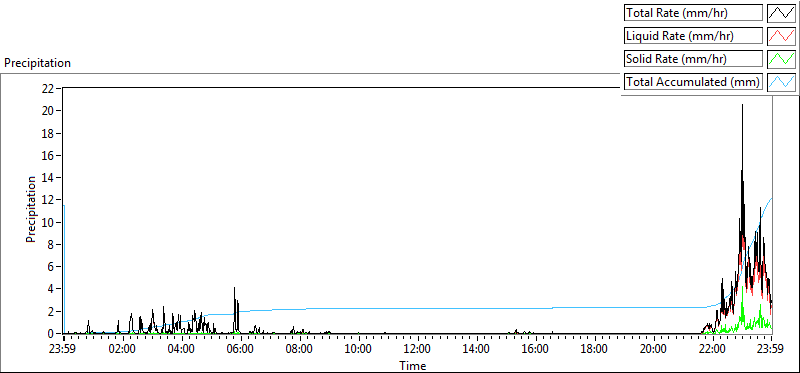The image size is (800, 373).
Task: Click the 18 y-axis tick label
Action: 48,133
